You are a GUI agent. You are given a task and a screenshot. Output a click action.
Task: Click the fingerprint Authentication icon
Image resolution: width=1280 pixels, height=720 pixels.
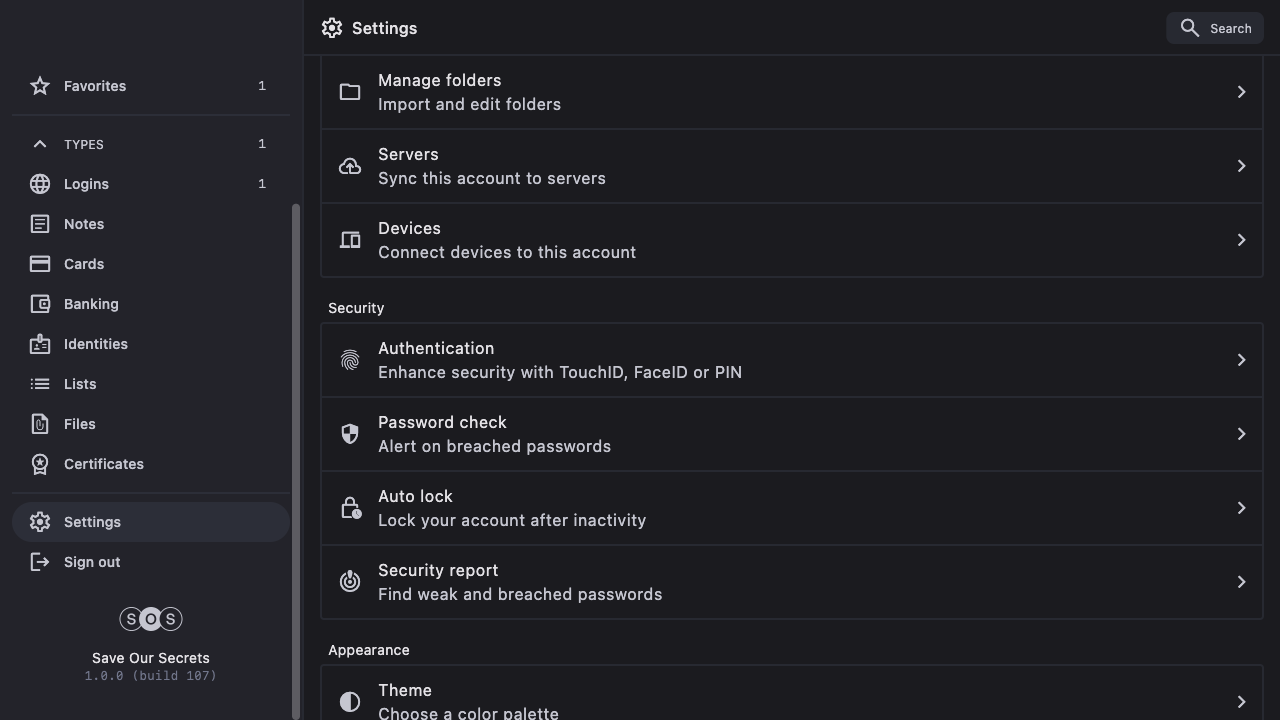pyautogui.click(x=350, y=360)
